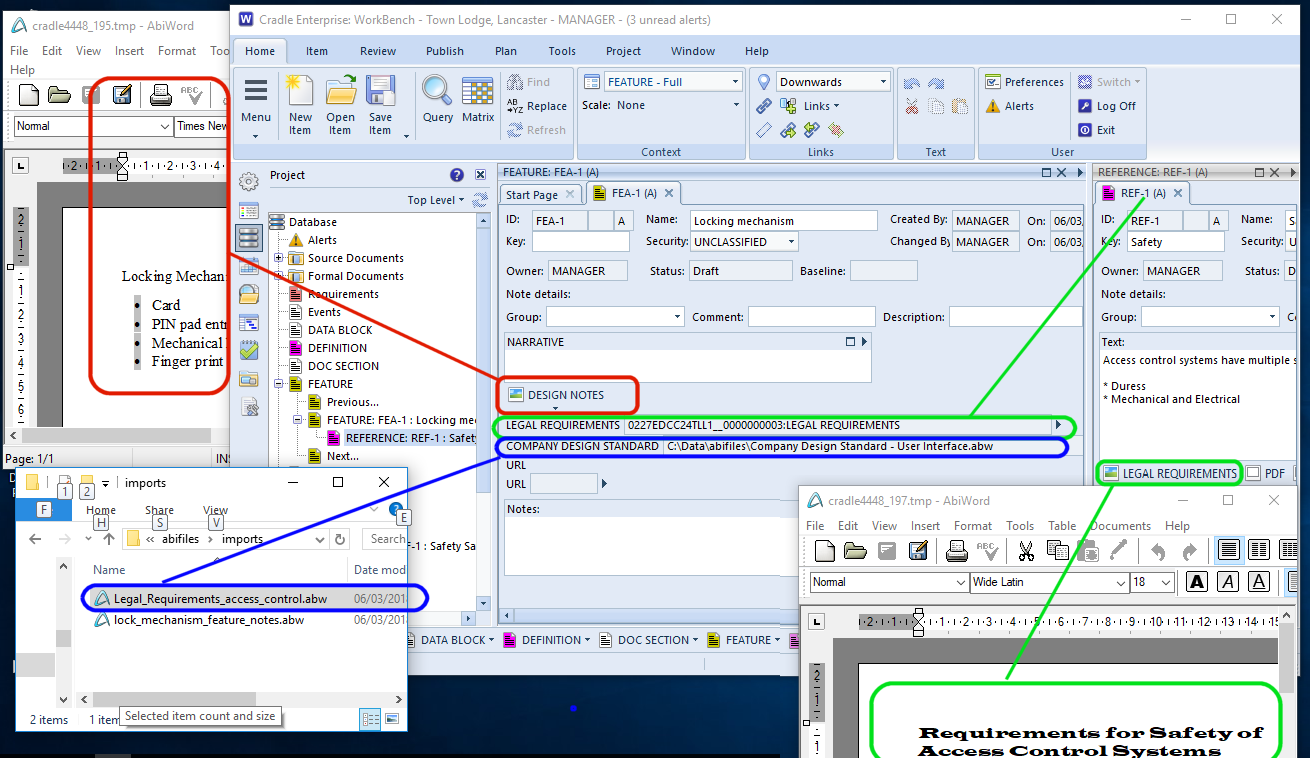The width and height of the screenshot is (1310, 758).
Task: Open the FEATURE - Full view dropdown
Action: pos(735,82)
